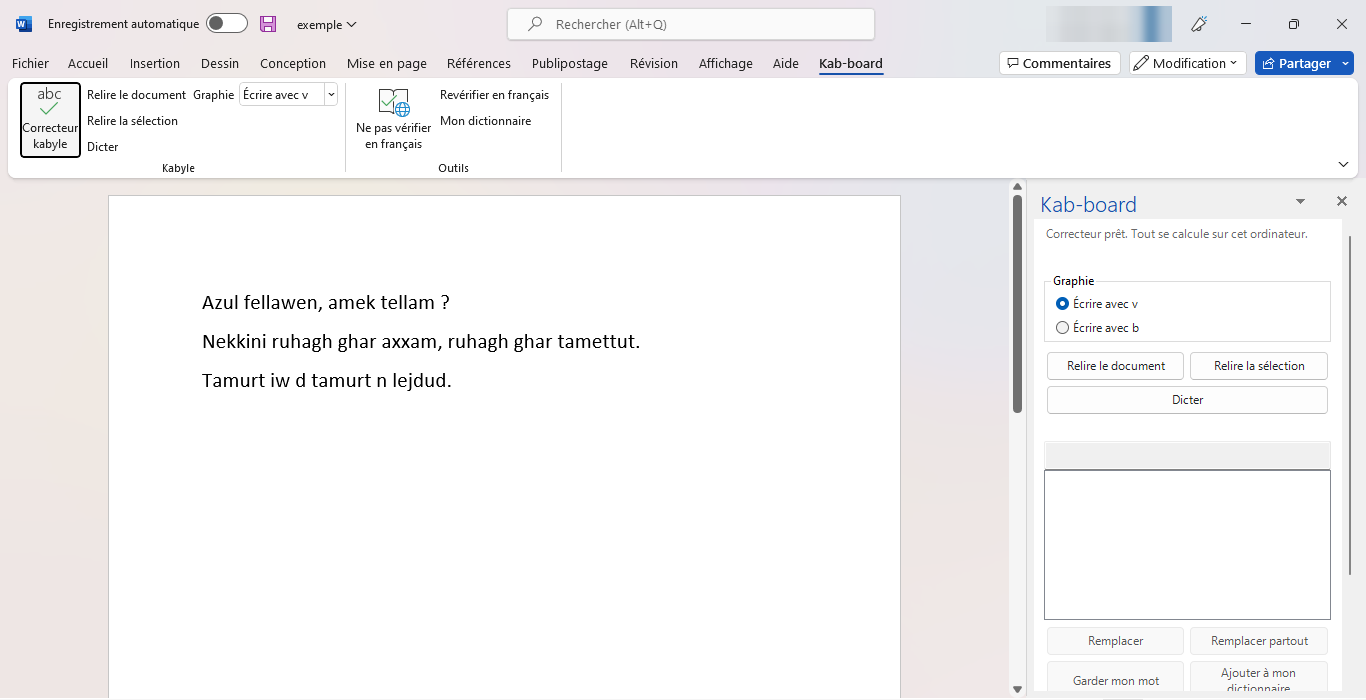Open the Kab-board pane options arrow
The width and height of the screenshot is (1366, 700).
tap(1300, 201)
